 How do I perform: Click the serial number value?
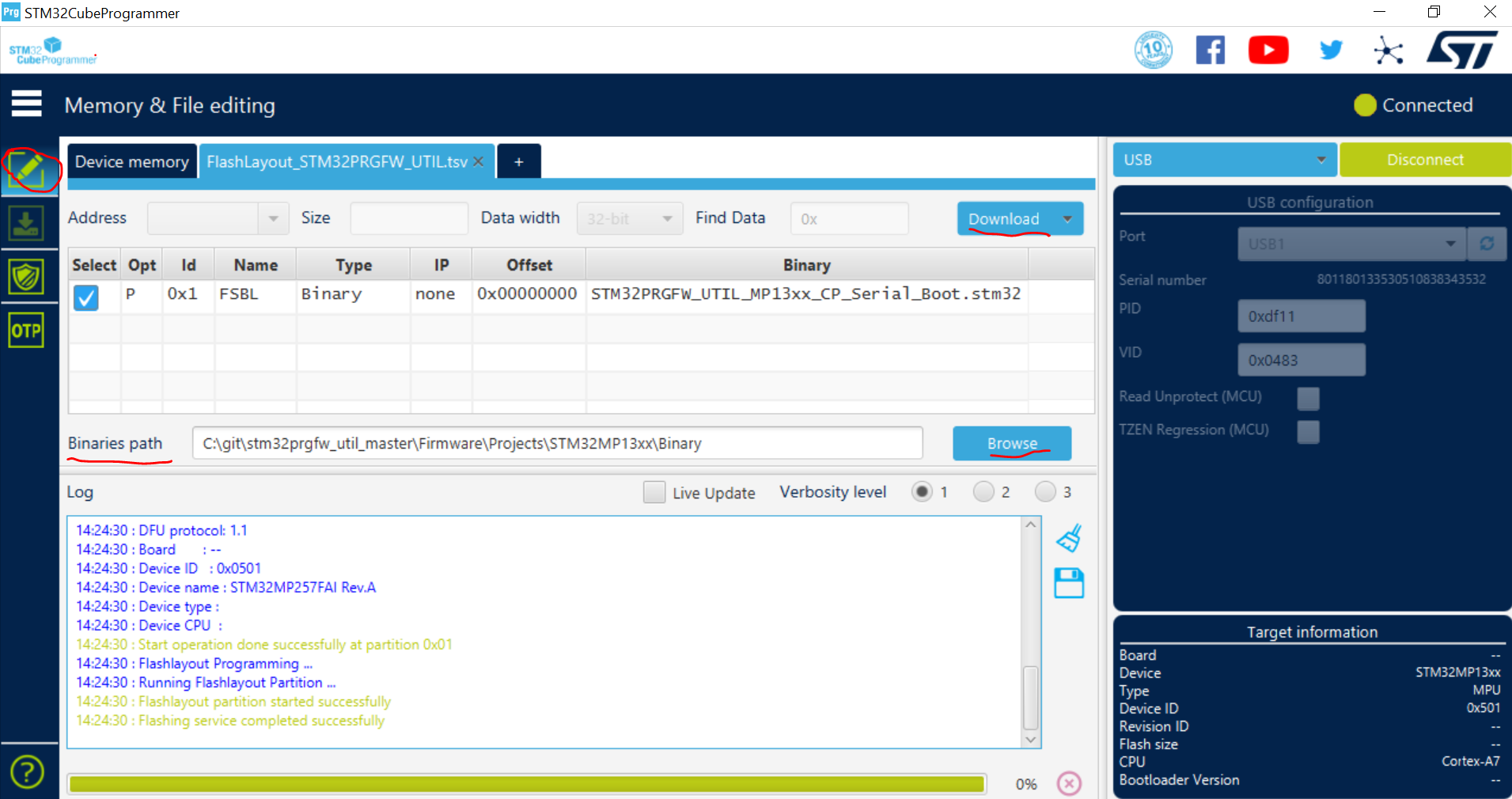1401,279
